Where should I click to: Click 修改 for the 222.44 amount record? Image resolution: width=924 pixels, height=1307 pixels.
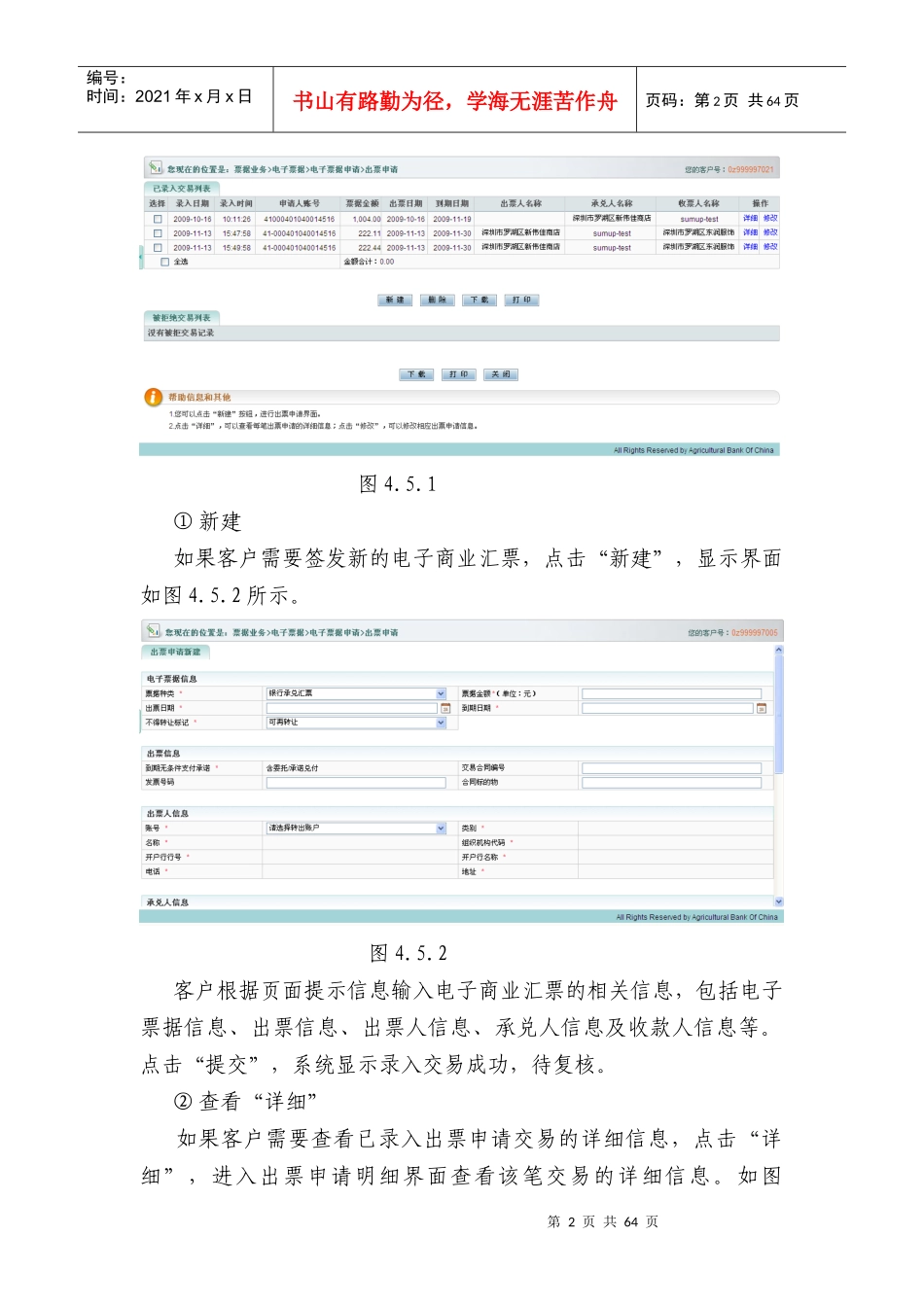(x=770, y=247)
